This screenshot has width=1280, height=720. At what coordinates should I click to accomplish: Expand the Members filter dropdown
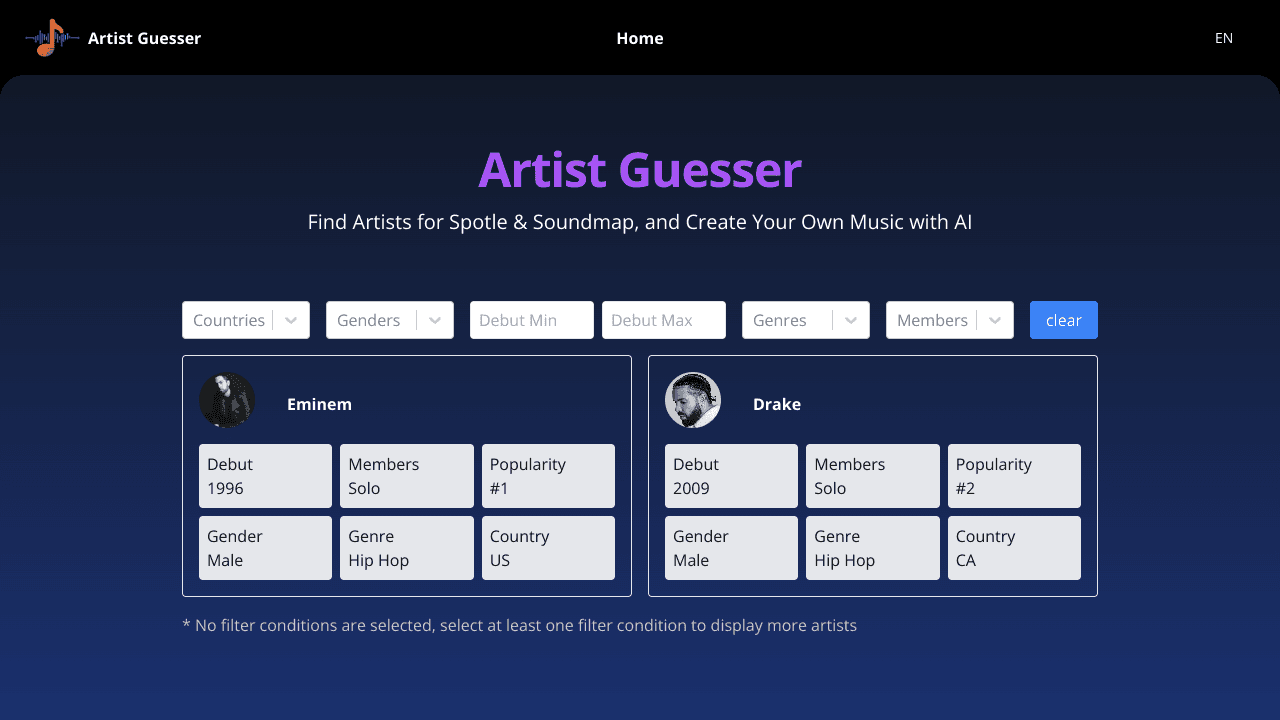(x=950, y=320)
